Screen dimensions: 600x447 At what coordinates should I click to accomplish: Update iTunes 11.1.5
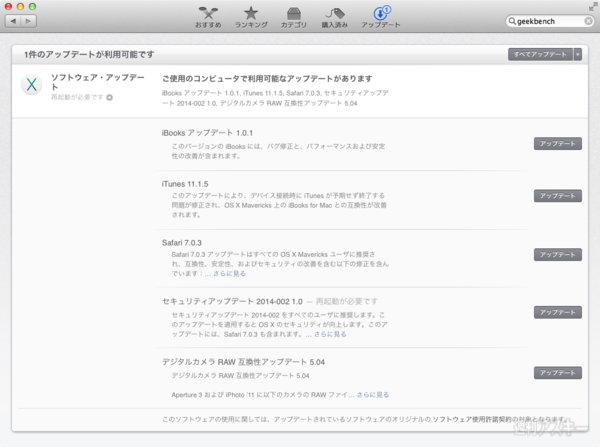click(x=558, y=196)
